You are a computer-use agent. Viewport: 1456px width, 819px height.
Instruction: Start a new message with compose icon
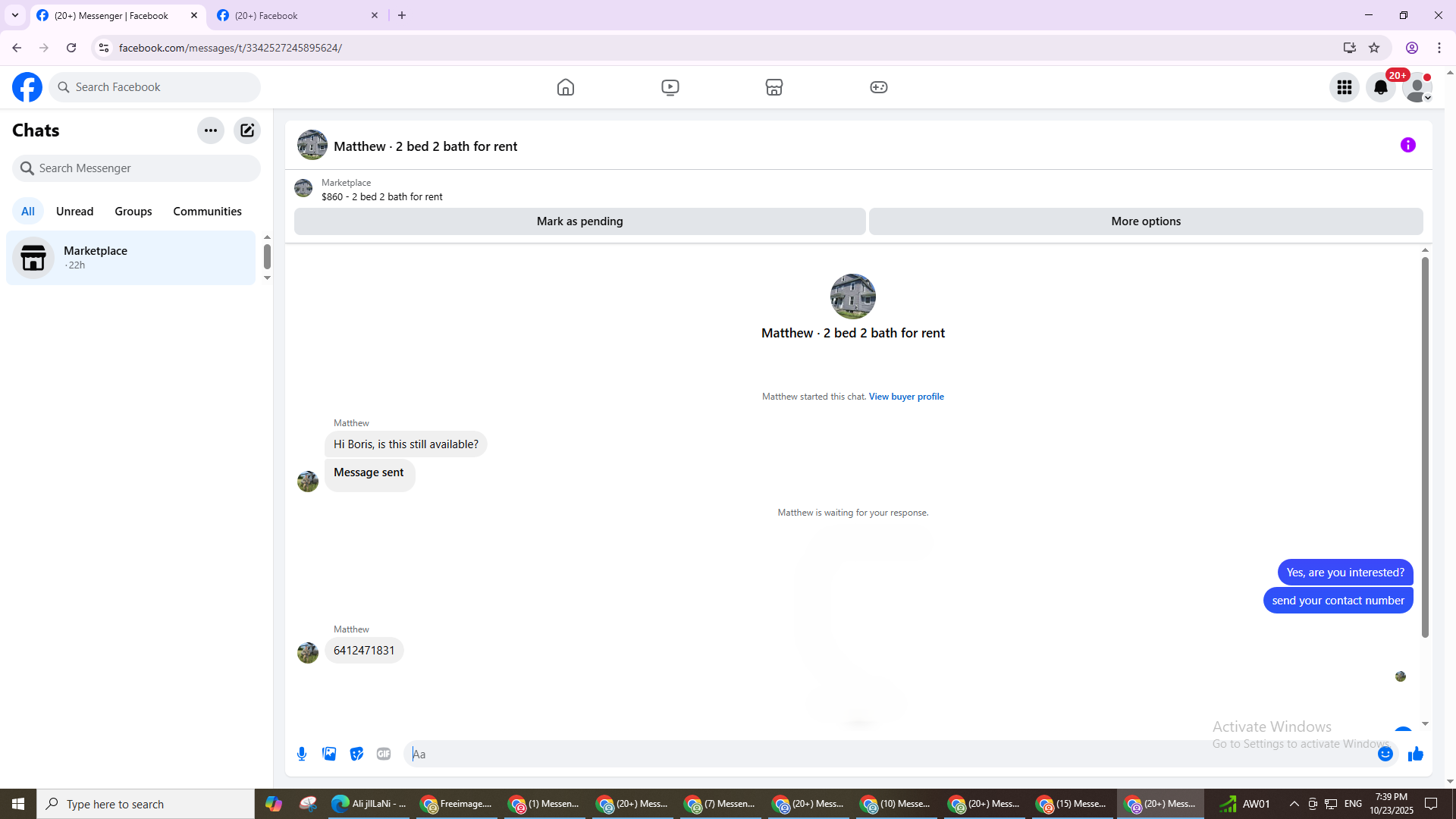point(247,130)
